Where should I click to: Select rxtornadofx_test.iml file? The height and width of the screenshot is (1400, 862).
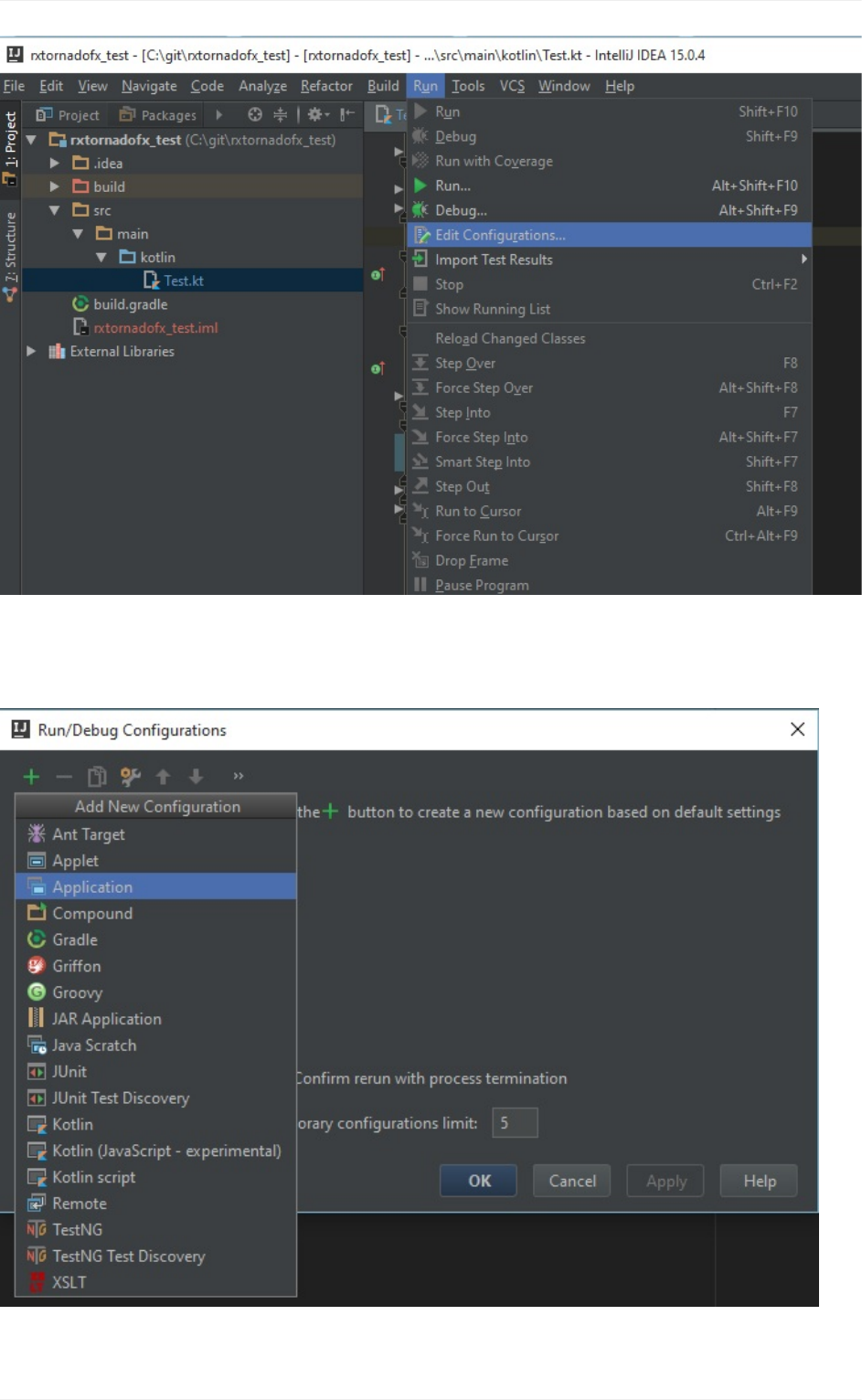[145, 328]
